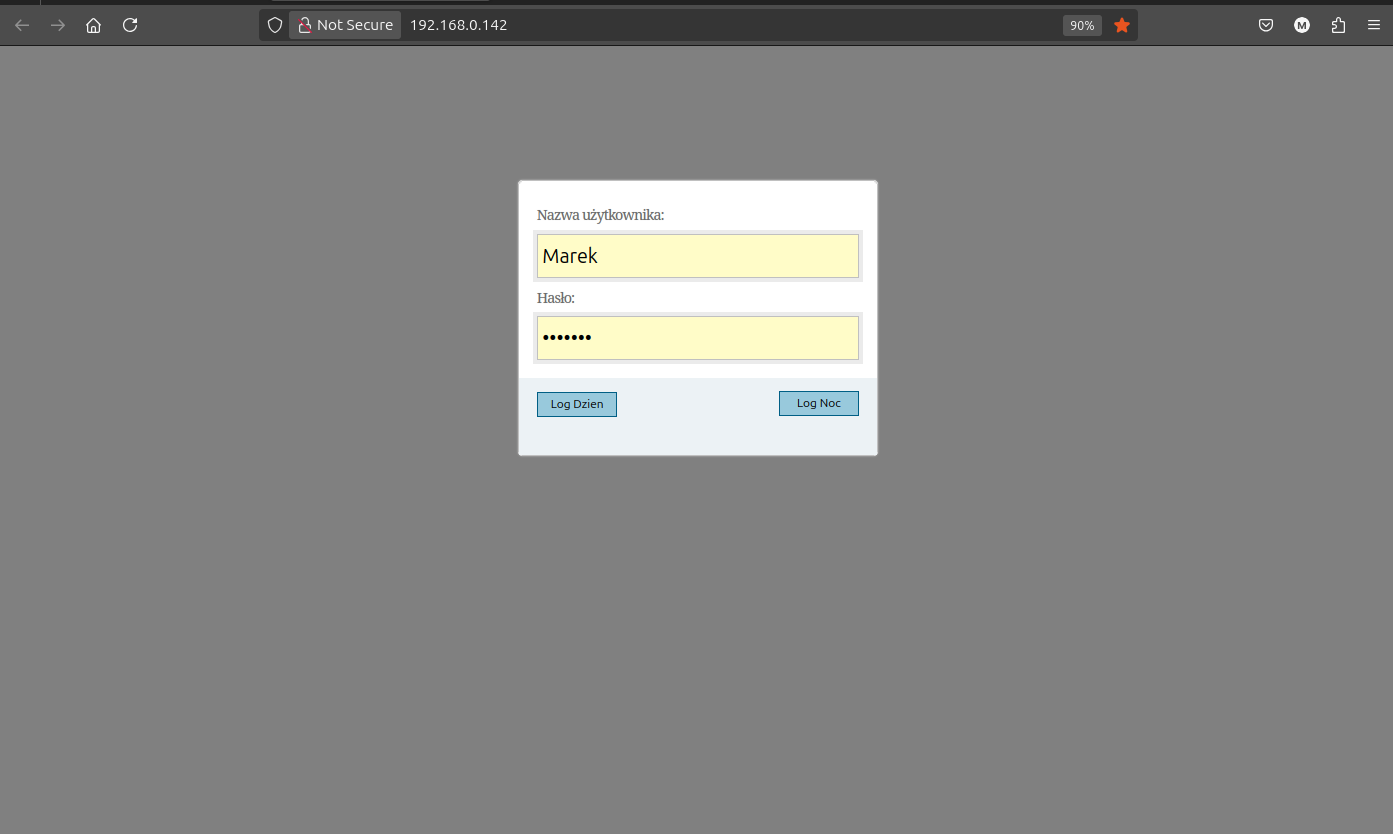Go back to the previous page
This screenshot has height=834, width=1393.
[22, 25]
